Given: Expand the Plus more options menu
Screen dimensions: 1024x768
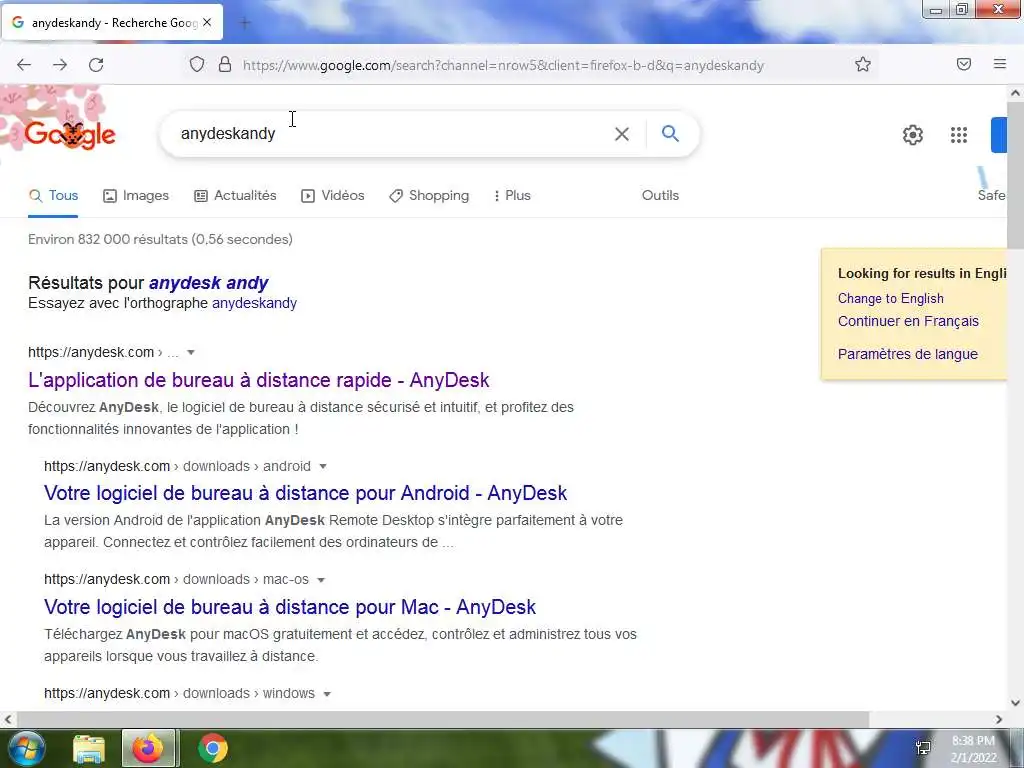Looking at the screenshot, I should pos(512,195).
